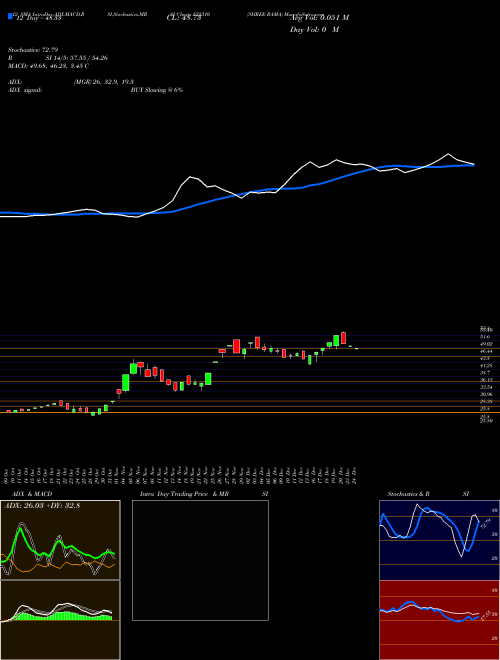Select the 'Stochastics: 72.79' reading

(35, 51)
